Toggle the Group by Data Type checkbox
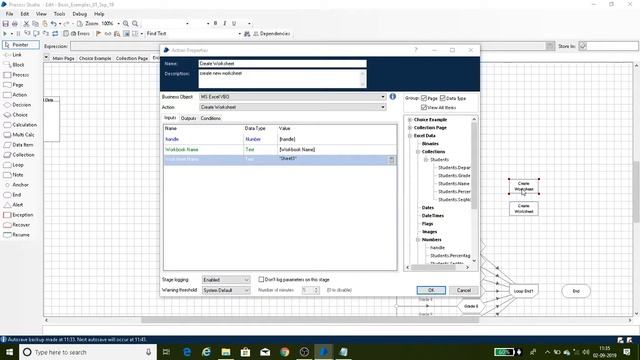Image resolution: width=640 pixels, height=360 pixels. tap(442, 98)
